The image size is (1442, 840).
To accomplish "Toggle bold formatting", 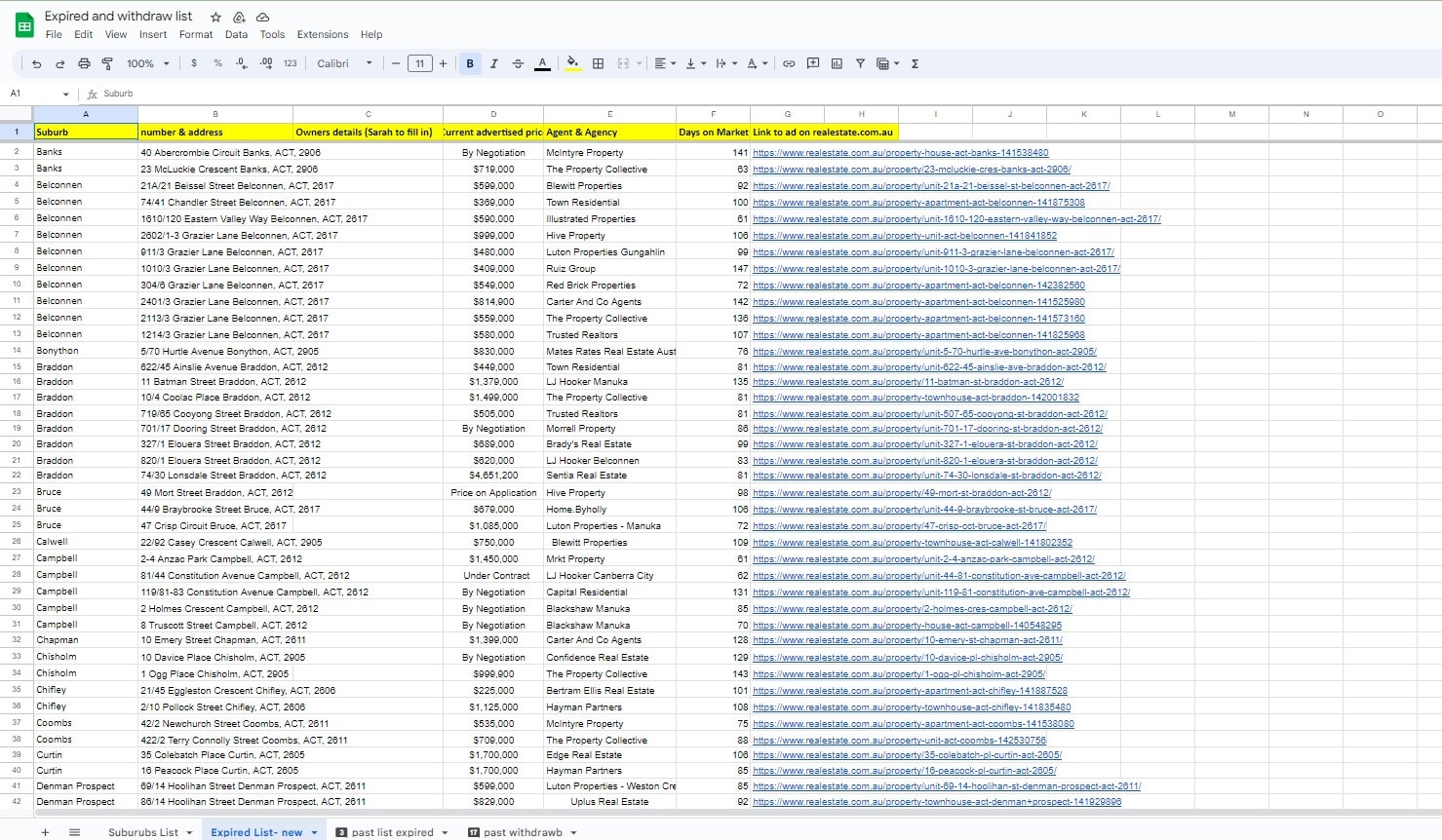I will [x=470, y=63].
